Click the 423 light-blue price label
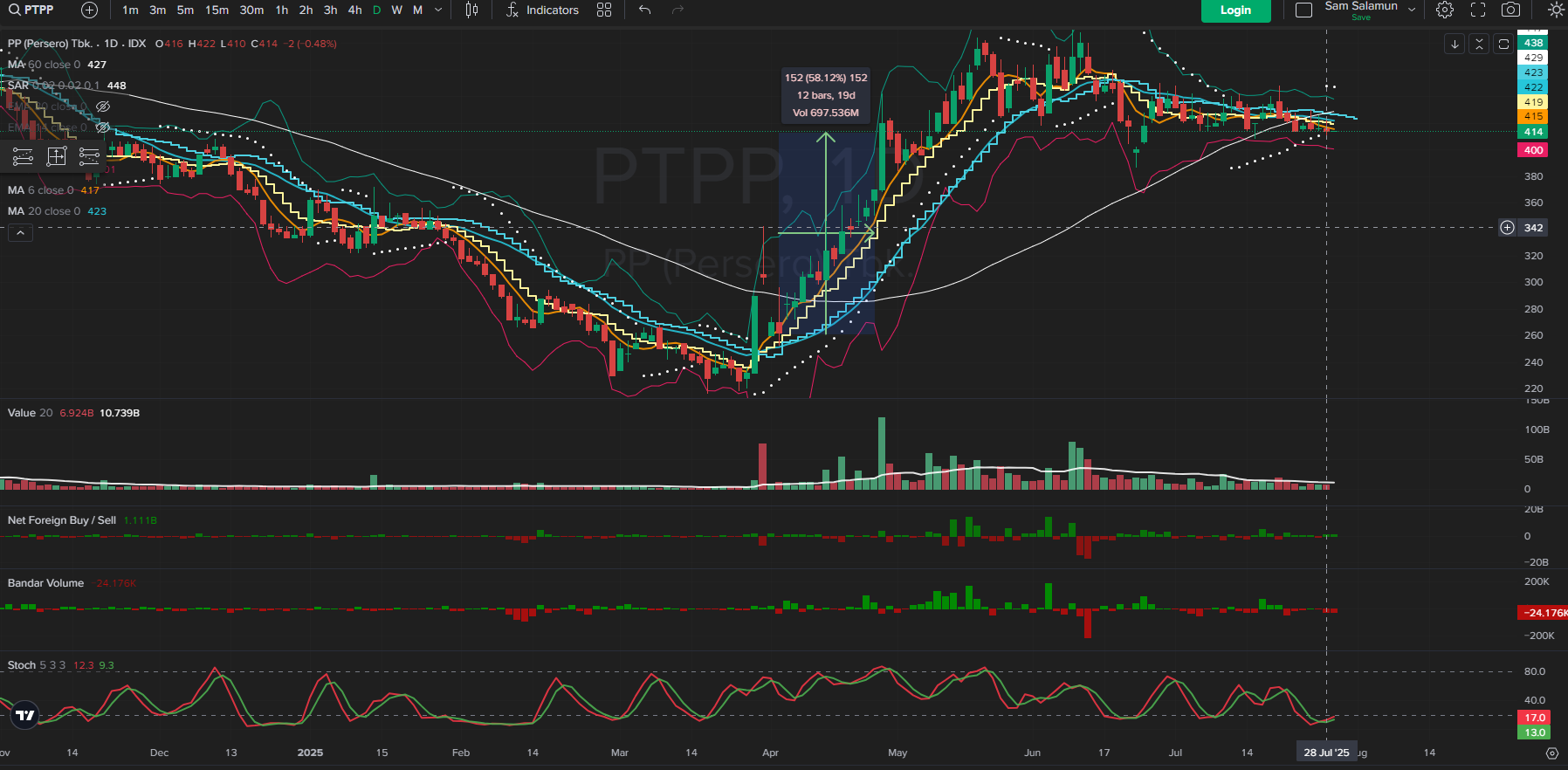The image size is (1568, 770). pyautogui.click(x=1534, y=72)
